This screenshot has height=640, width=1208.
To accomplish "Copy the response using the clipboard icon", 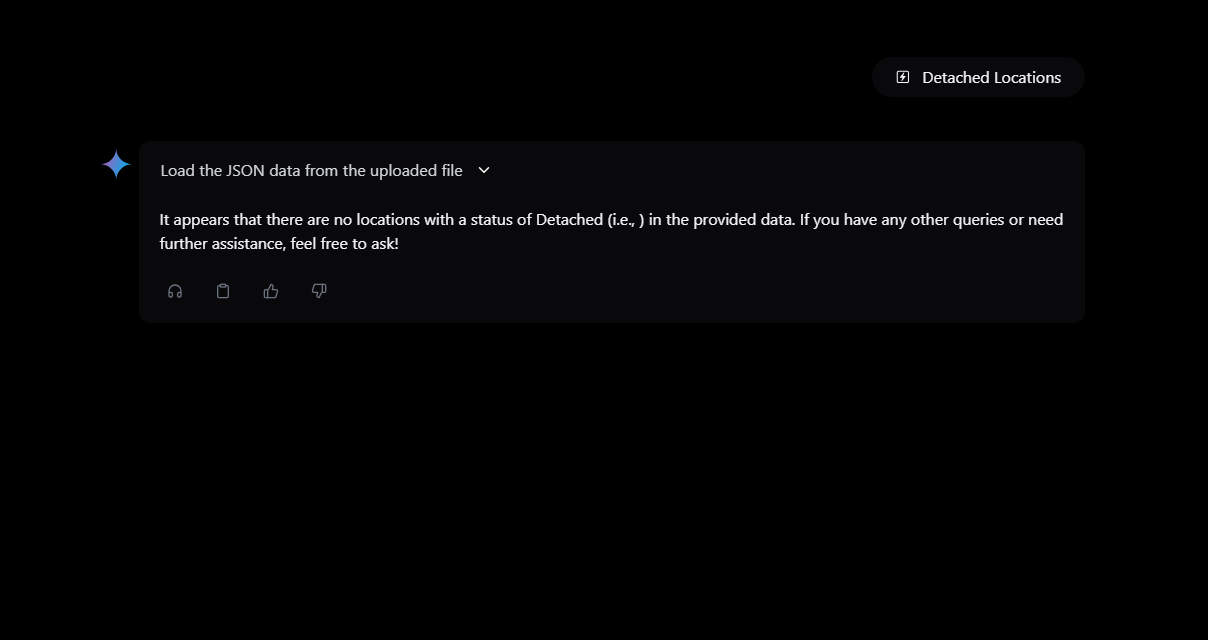I will [223, 291].
